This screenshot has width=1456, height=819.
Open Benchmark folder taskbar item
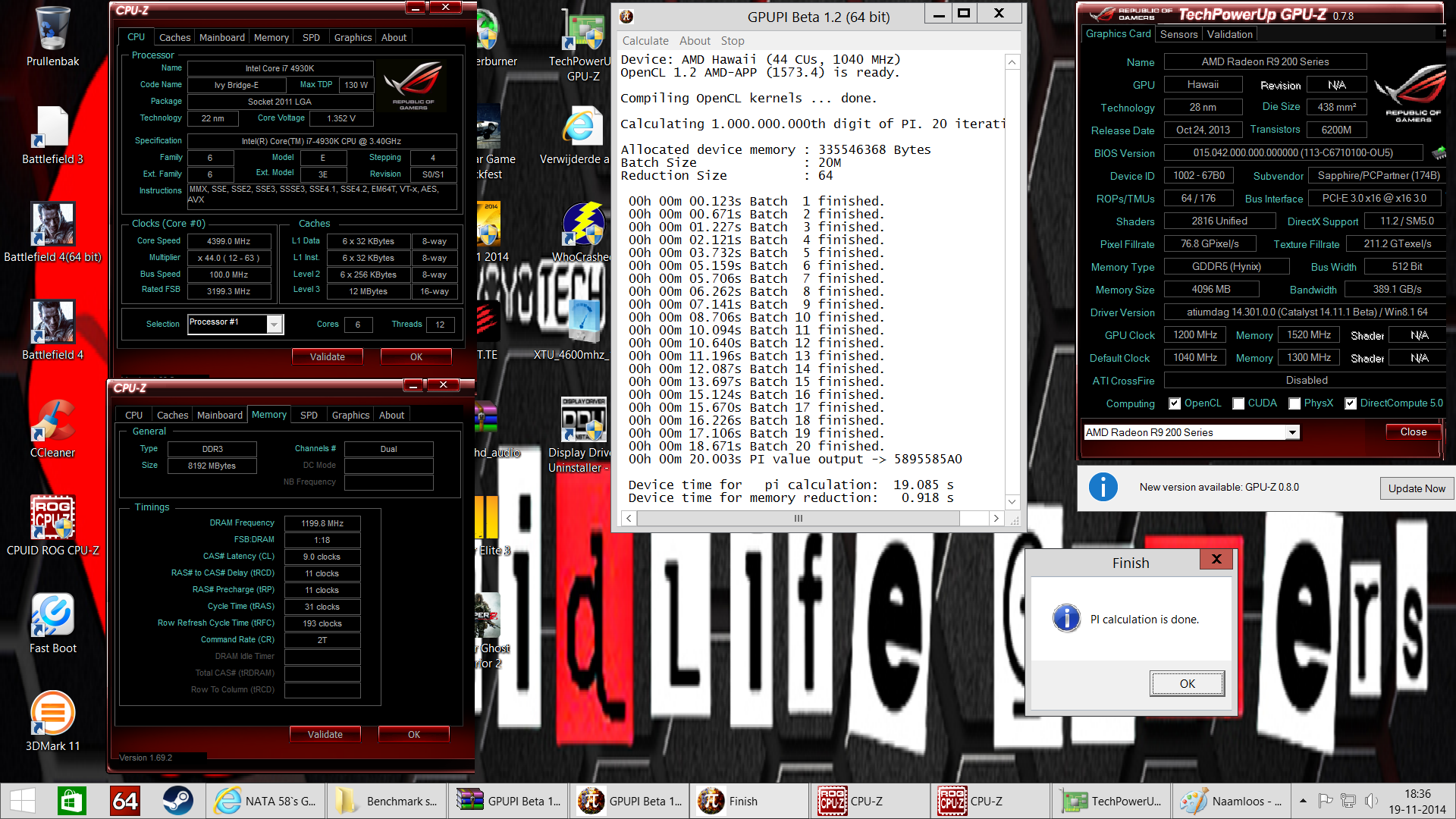point(387,801)
